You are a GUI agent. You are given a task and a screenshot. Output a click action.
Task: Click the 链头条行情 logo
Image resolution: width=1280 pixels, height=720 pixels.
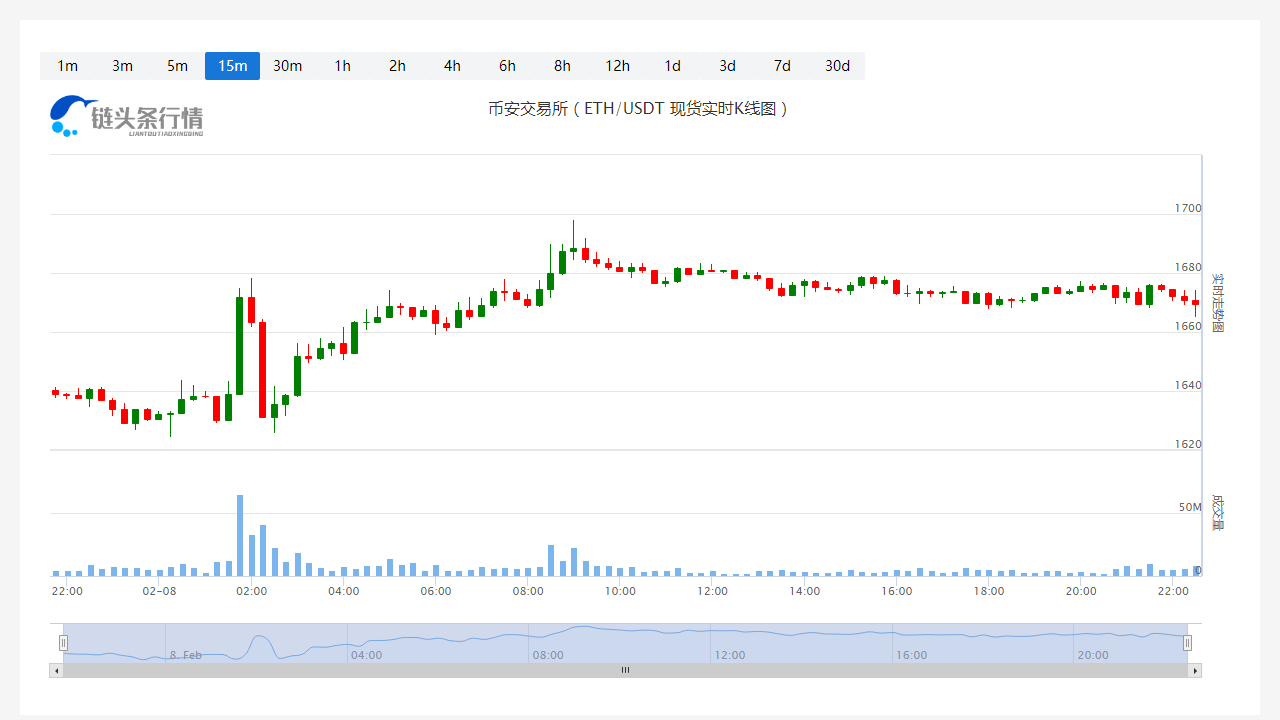[127, 116]
